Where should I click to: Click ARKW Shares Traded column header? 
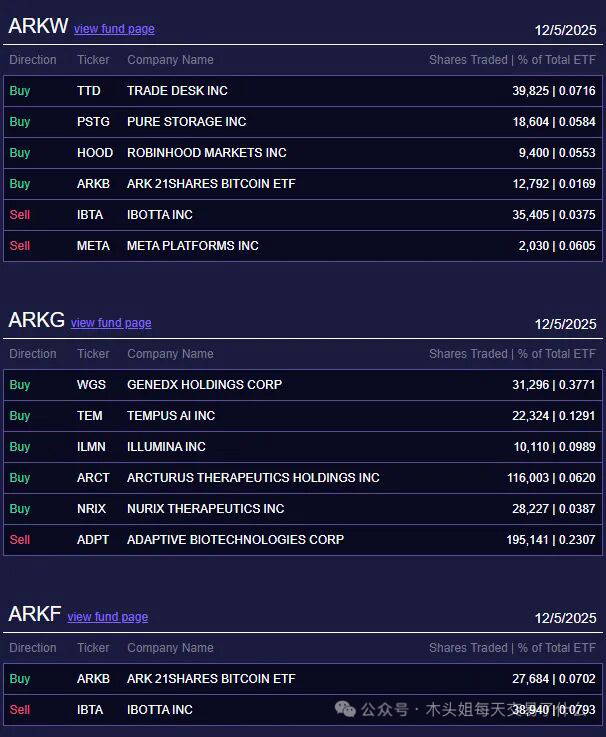(512, 60)
